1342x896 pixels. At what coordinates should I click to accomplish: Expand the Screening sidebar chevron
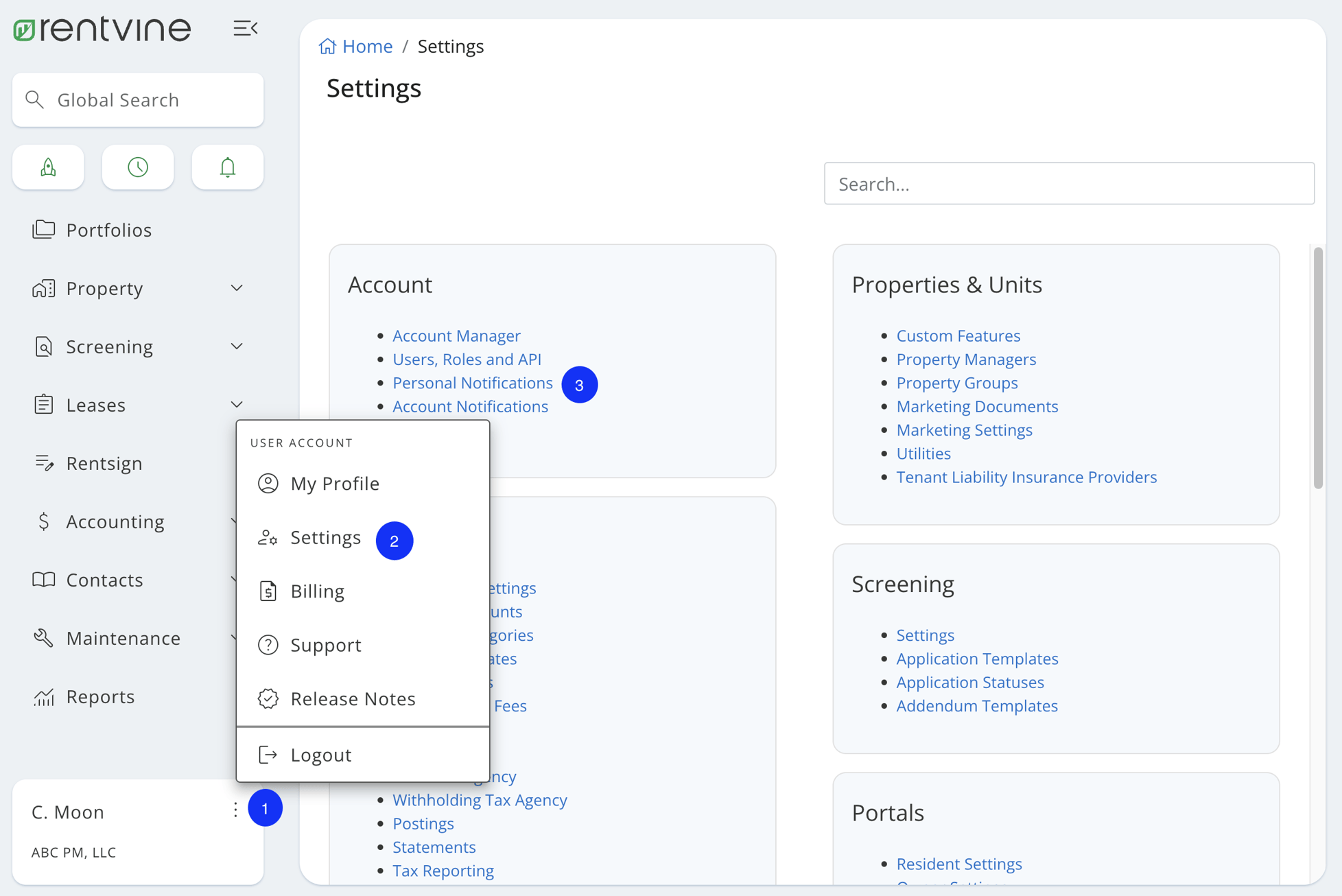(x=237, y=346)
